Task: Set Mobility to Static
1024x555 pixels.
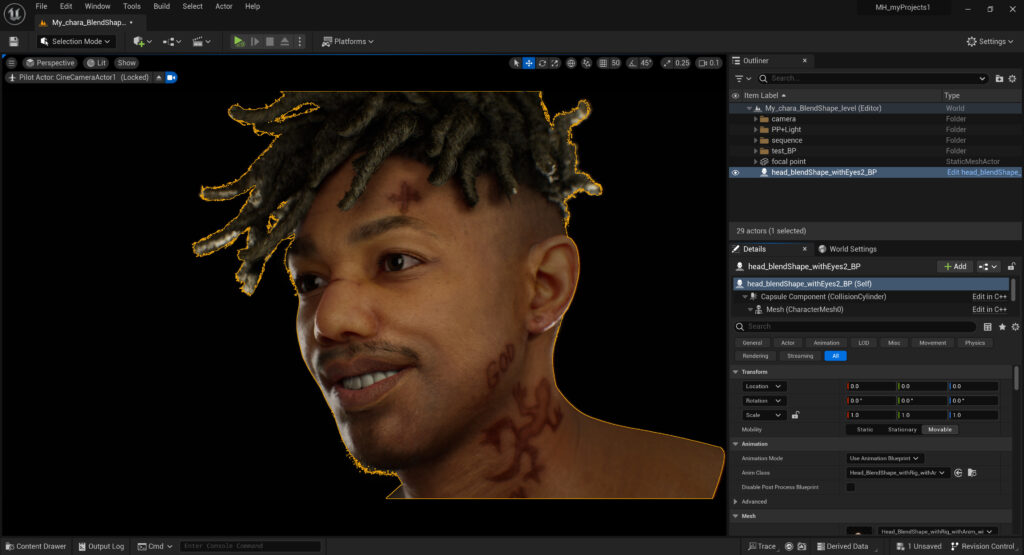Action: [x=865, y=429]
